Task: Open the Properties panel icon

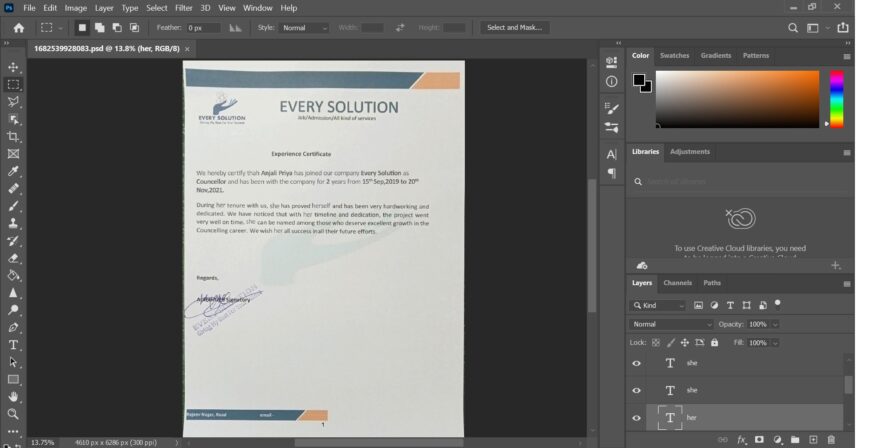Action: tap(611, 62)
